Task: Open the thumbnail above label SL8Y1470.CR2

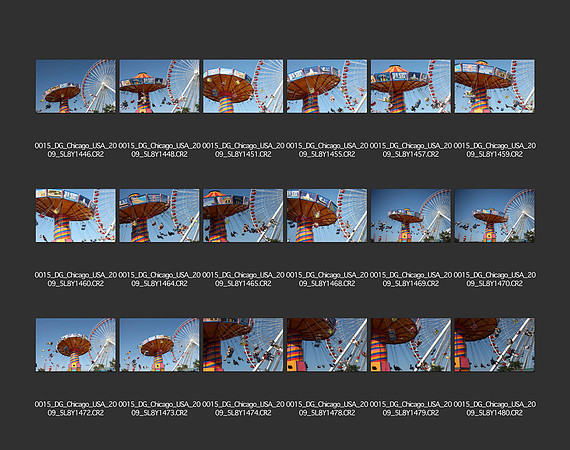Action: [495, 216]
